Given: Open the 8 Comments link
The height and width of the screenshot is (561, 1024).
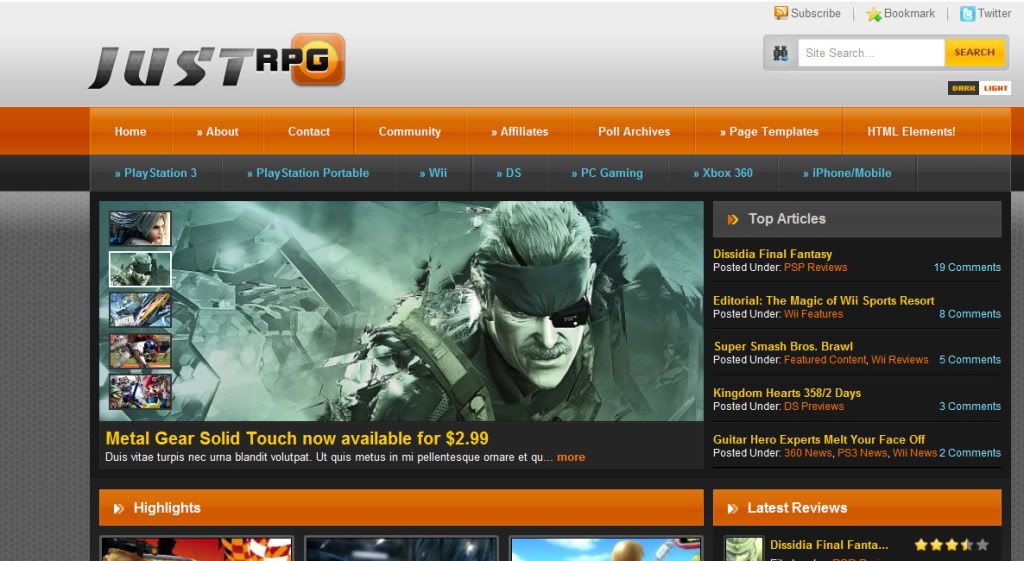Looking at the screenshot, I should [970, 314].
